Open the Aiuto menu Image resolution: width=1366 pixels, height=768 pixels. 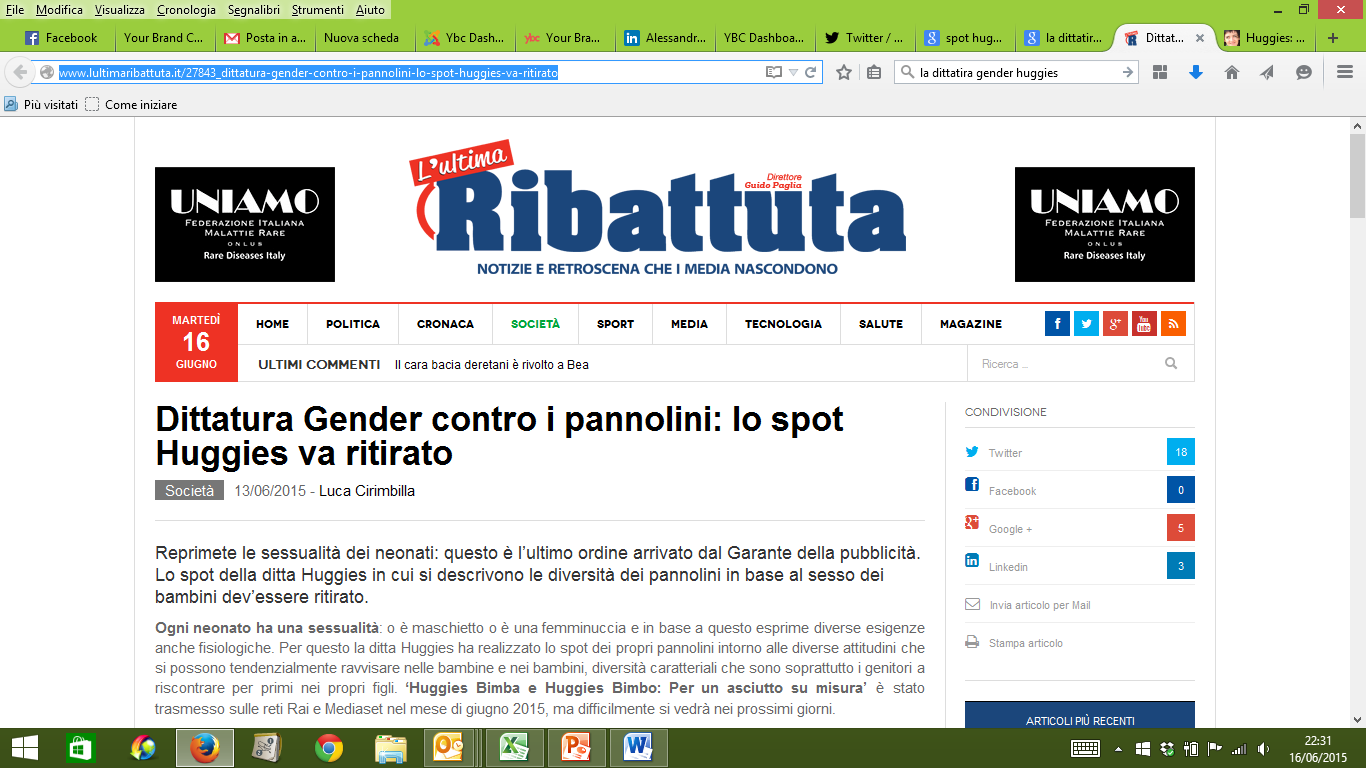pyautogui.click(x=370, y=9)
